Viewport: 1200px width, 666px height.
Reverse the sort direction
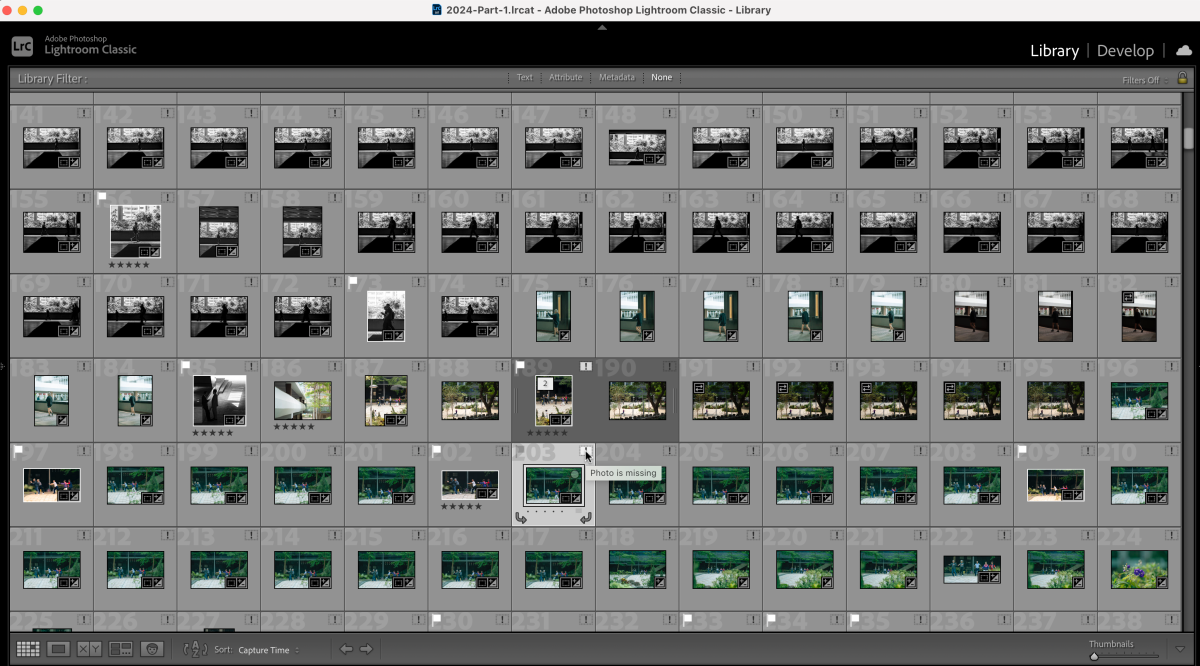coord(196,649)
